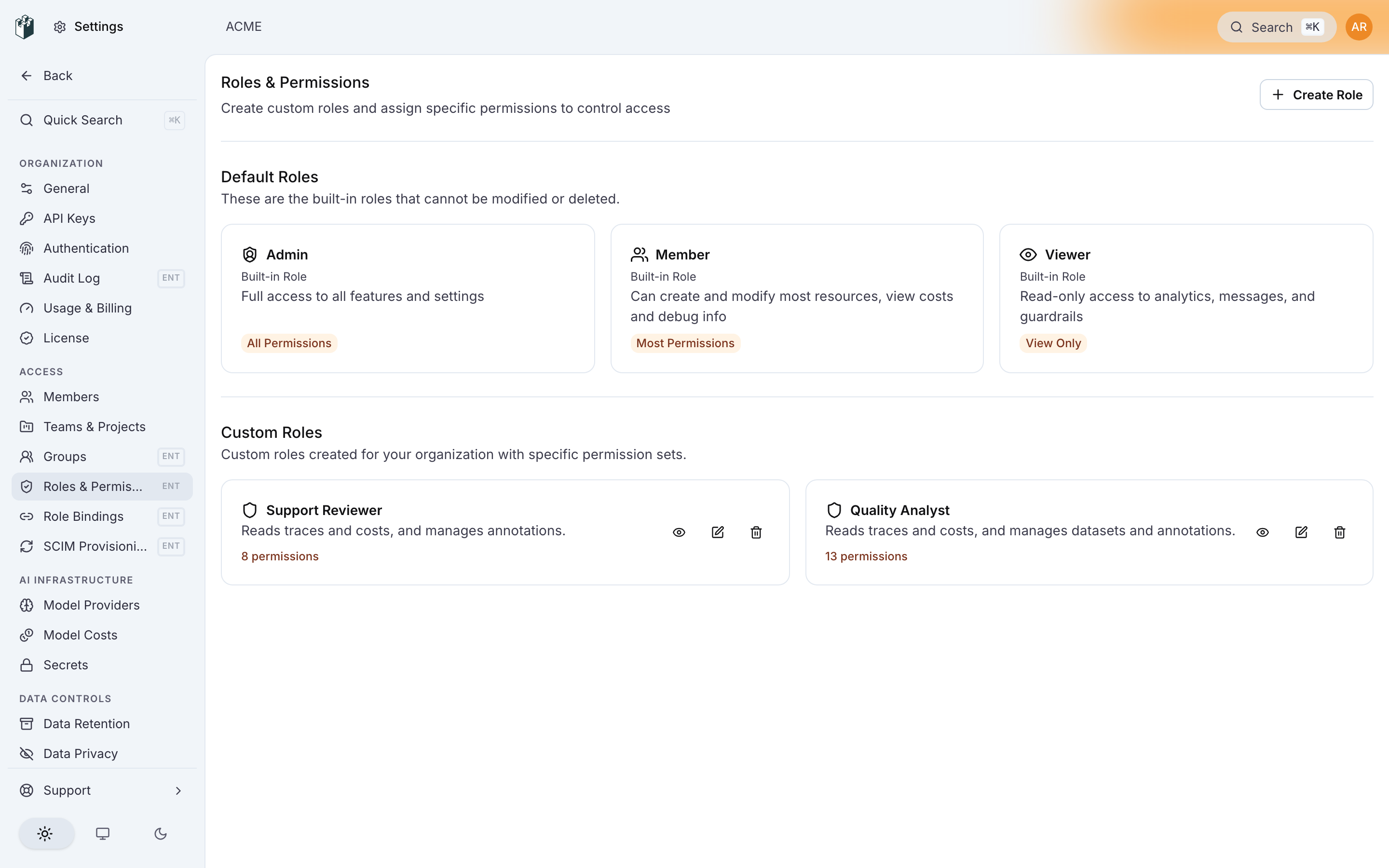
Task: Switch to system theme
Action: [x=103, y=834]
